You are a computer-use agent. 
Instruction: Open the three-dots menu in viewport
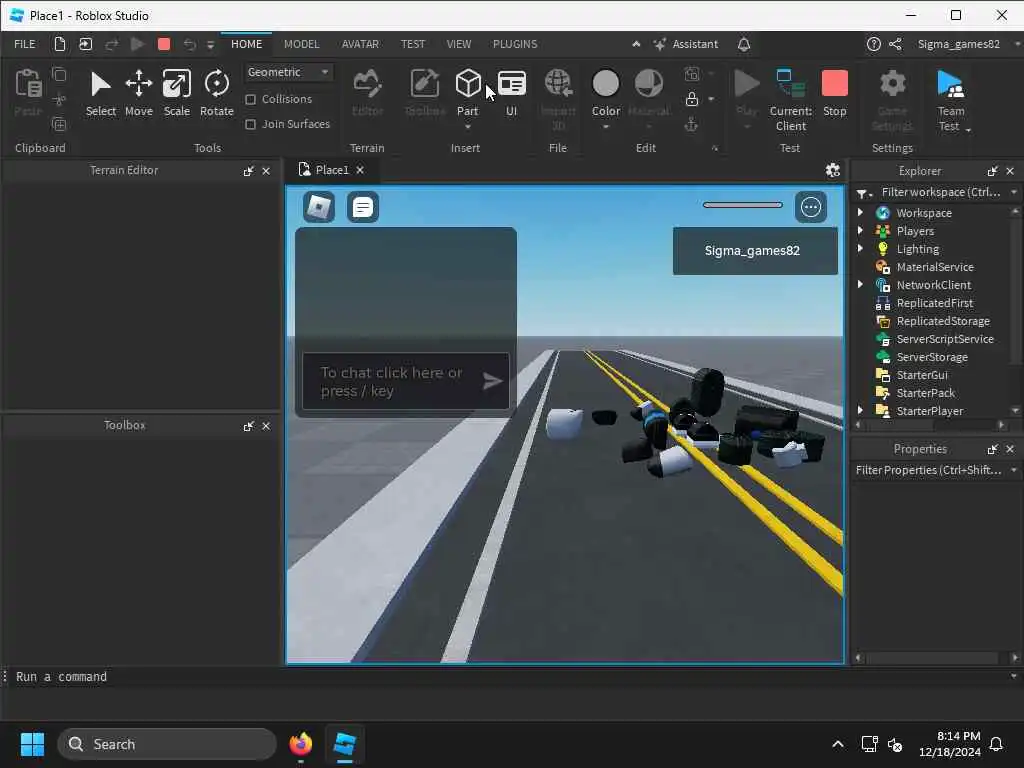[x=810, y=208]
